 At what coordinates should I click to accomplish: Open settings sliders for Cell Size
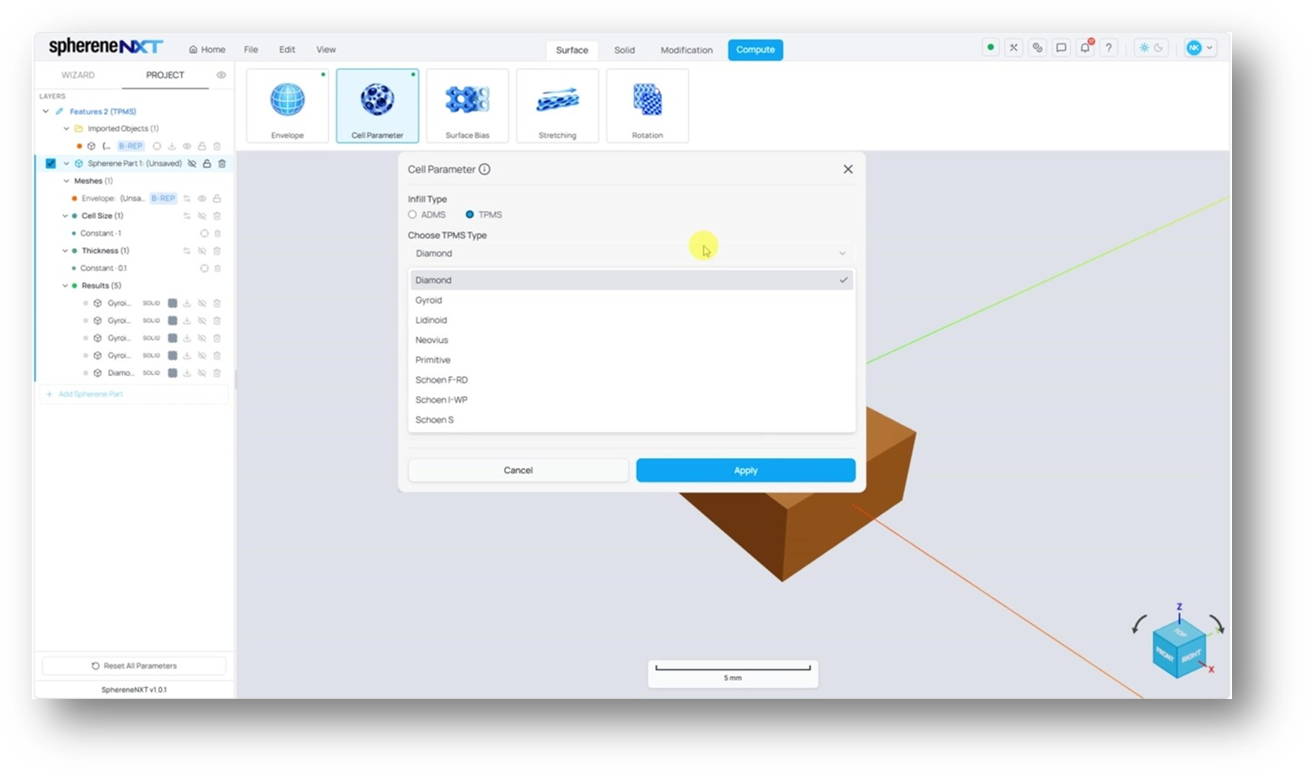coord(187,216)
